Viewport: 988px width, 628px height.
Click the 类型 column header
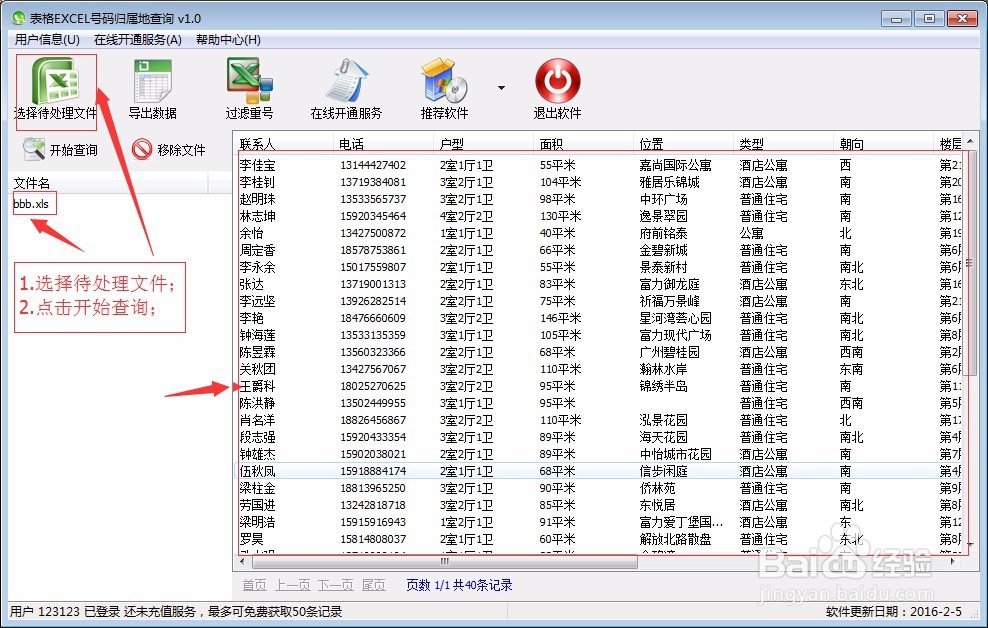784,144
